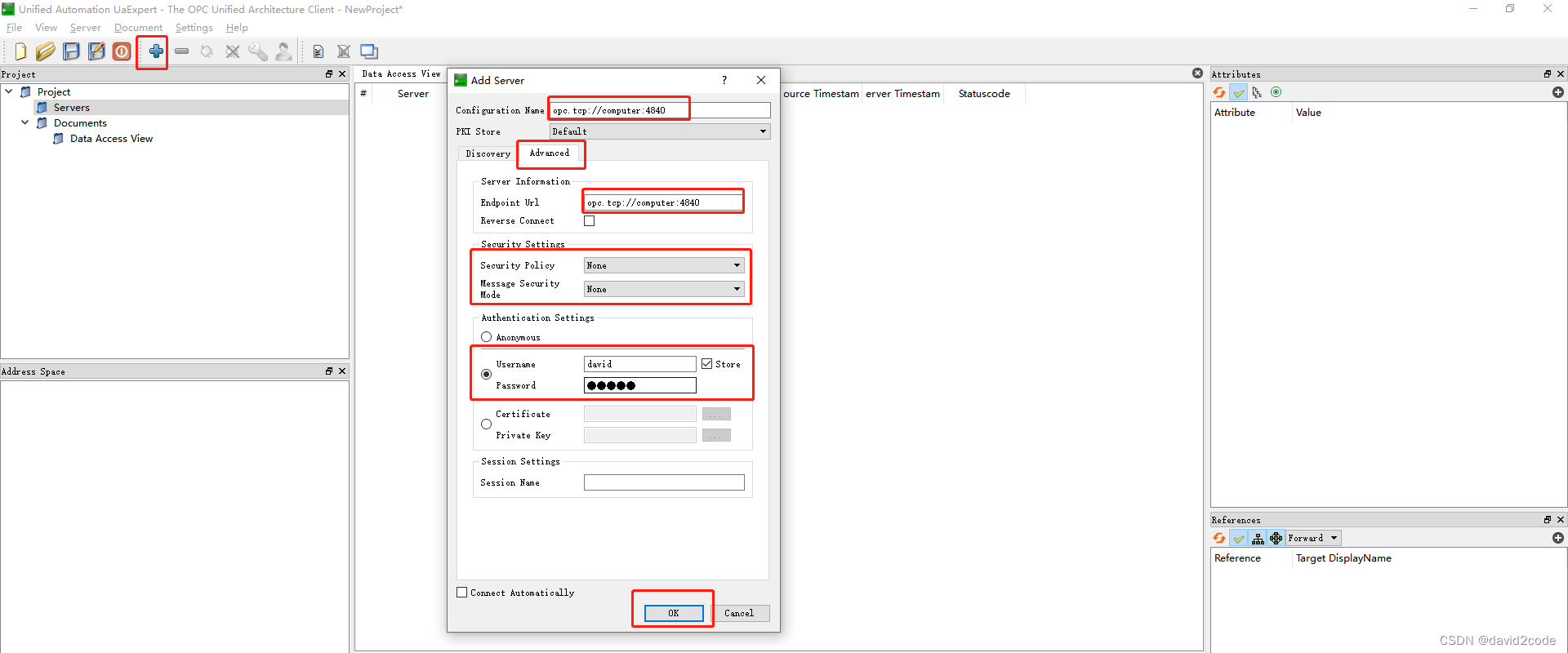This screenshot has height=653, width=1568.
Task: Select the Username/Password radio button
Action: coord(487,375)
